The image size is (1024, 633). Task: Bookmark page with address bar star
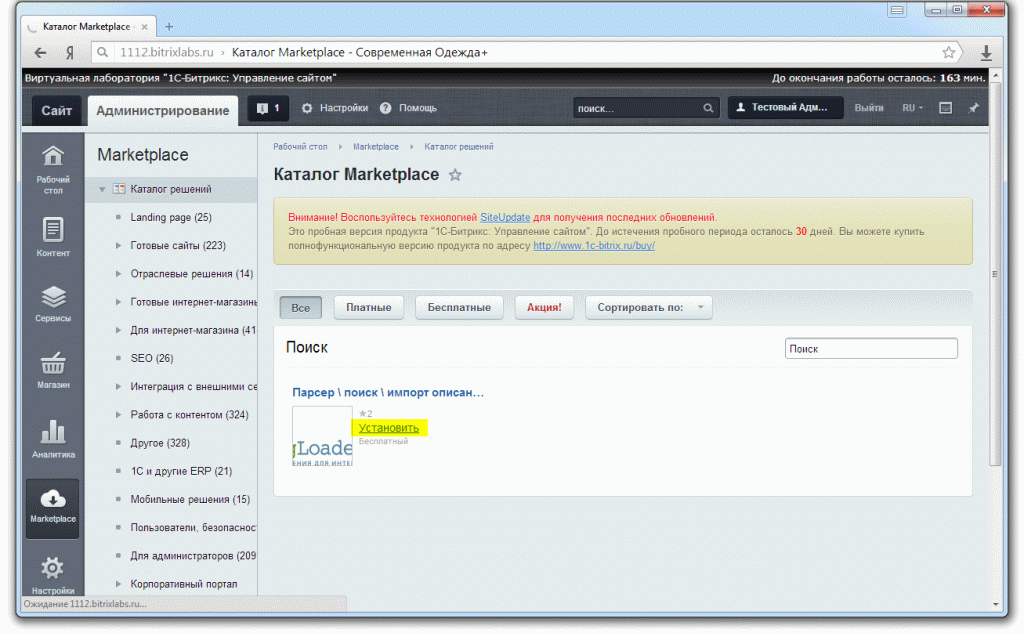point(949,52)
